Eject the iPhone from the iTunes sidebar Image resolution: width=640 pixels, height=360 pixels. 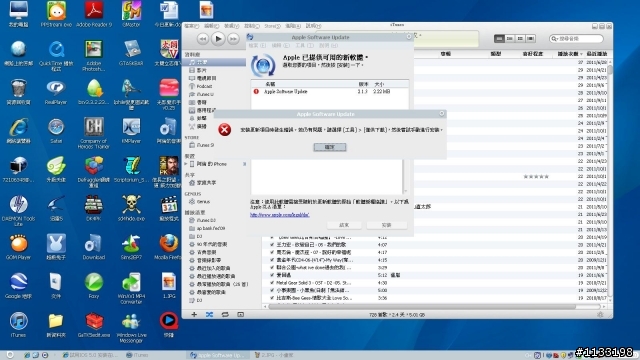244,164
